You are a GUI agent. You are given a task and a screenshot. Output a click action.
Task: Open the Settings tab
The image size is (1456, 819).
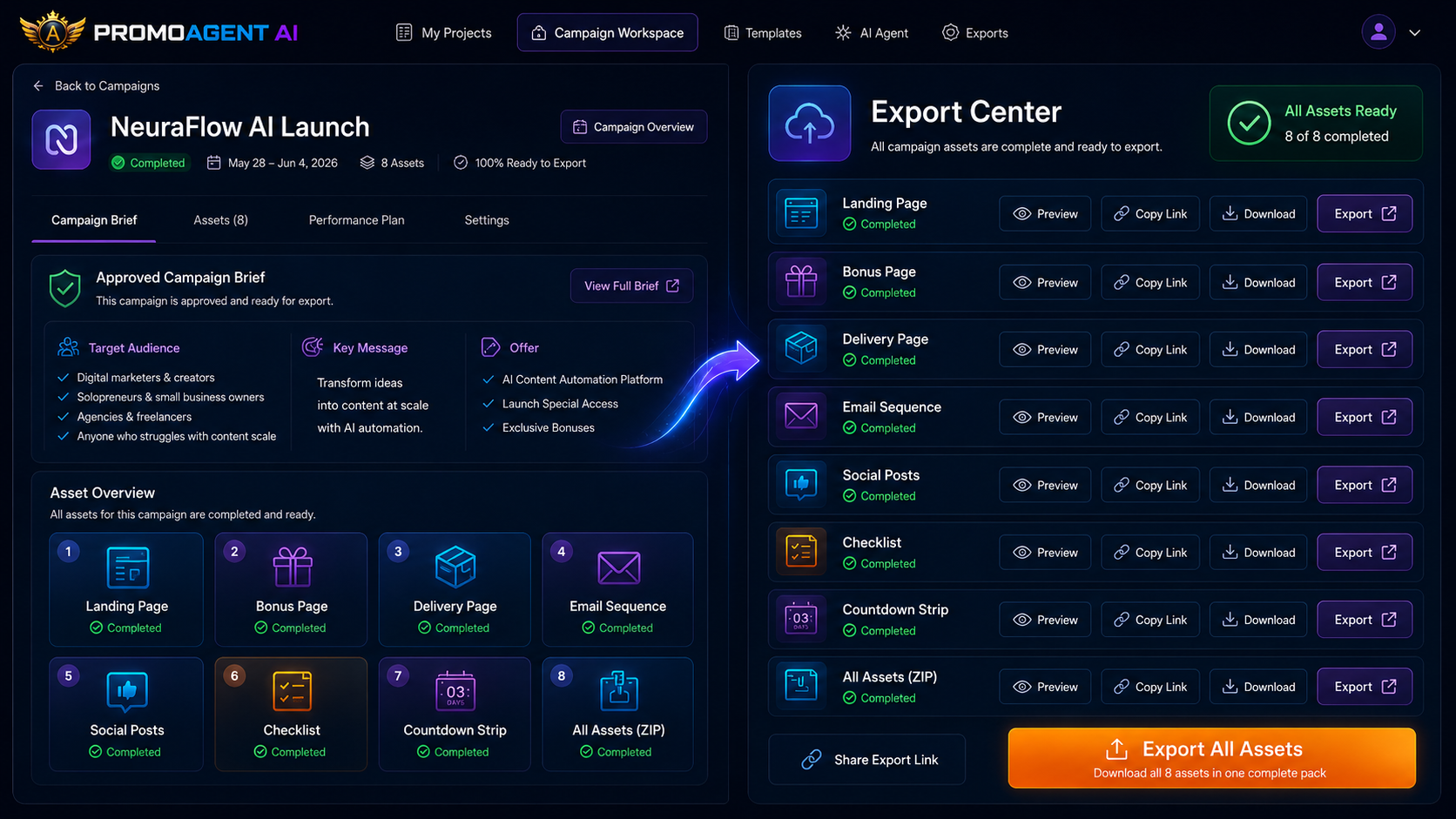pos(487,220)
